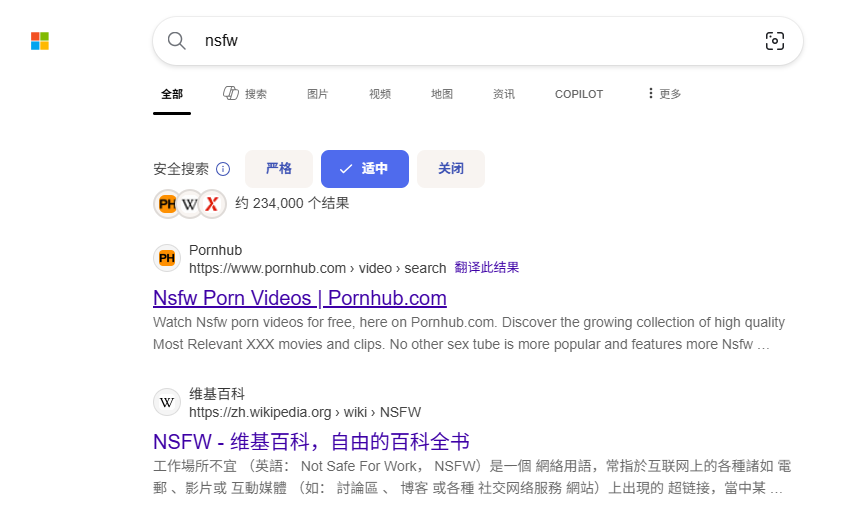849x515 pixels.
Task: Click the magnifying glass search icon
Action: [x=177, y=41]
